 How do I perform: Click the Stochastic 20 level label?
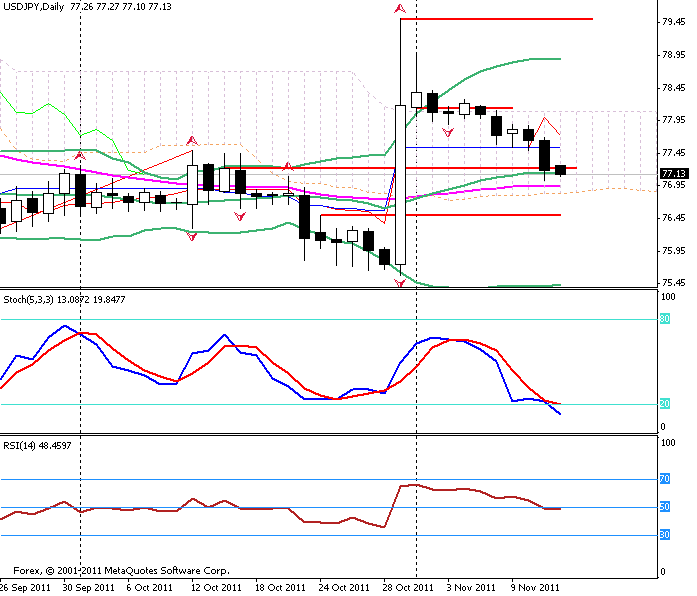[x=665, y=404]
